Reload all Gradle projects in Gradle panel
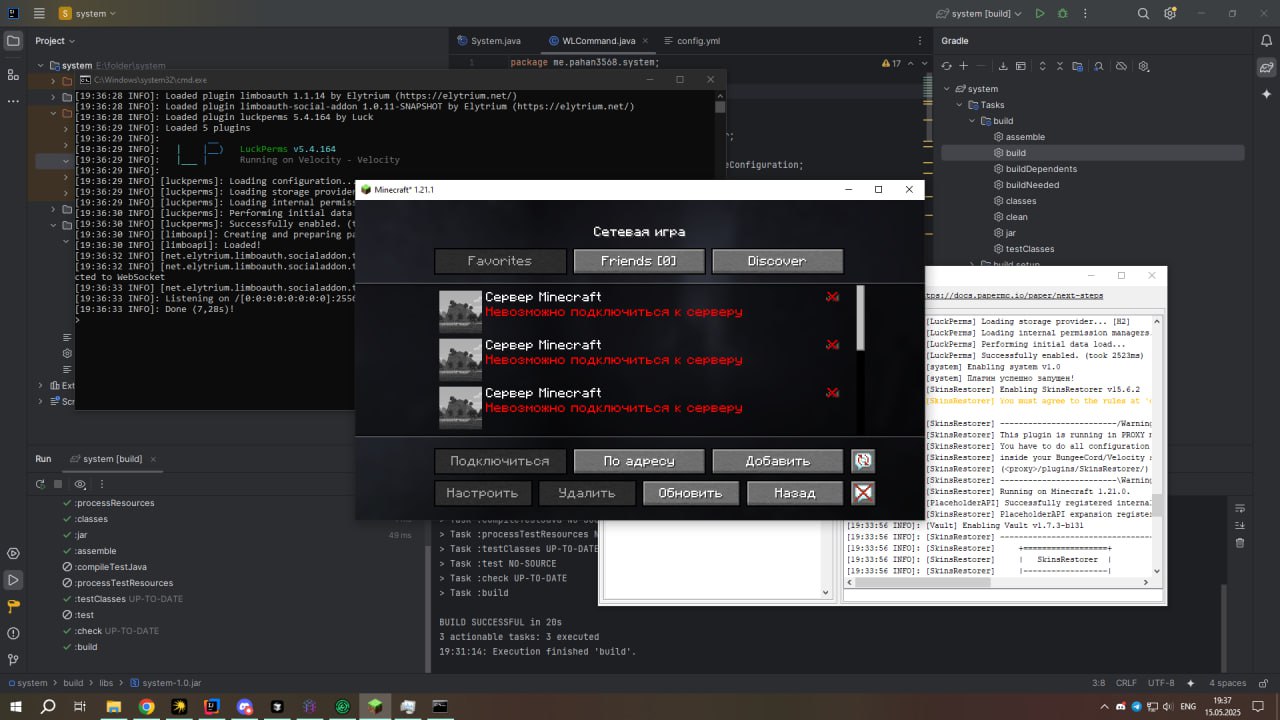1280x720 pixels. click(946, 66)
